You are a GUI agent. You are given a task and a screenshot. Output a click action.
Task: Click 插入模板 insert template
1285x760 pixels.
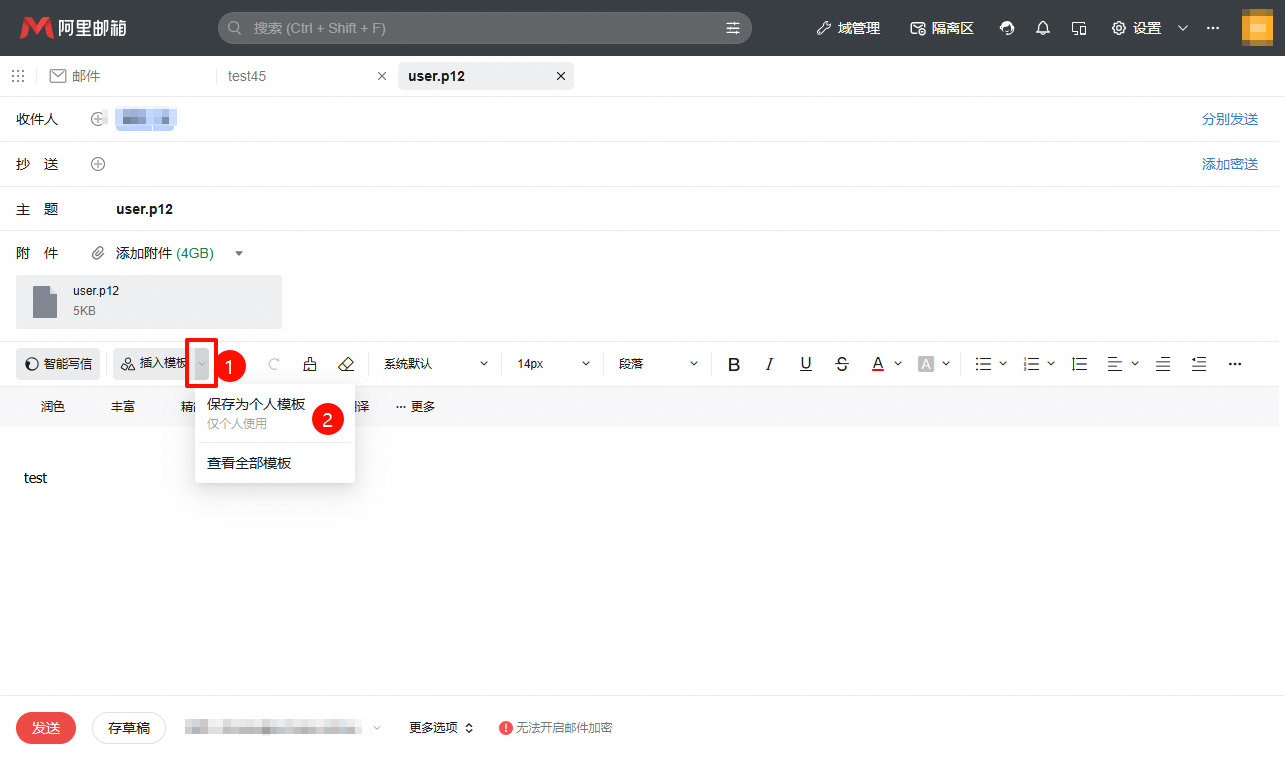click(154, 364)
